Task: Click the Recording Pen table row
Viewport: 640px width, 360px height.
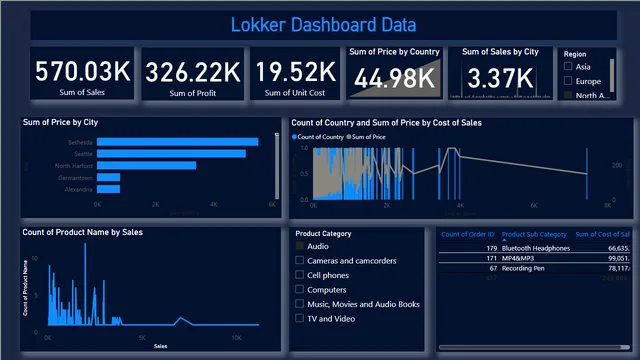Action: (534, 268)
